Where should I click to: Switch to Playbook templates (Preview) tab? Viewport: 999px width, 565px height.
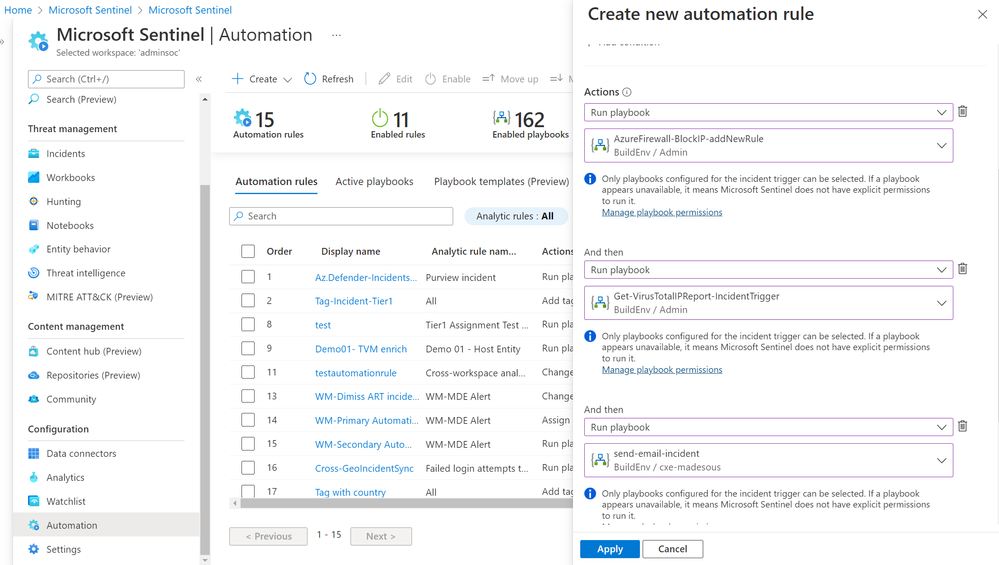point(501,182)
